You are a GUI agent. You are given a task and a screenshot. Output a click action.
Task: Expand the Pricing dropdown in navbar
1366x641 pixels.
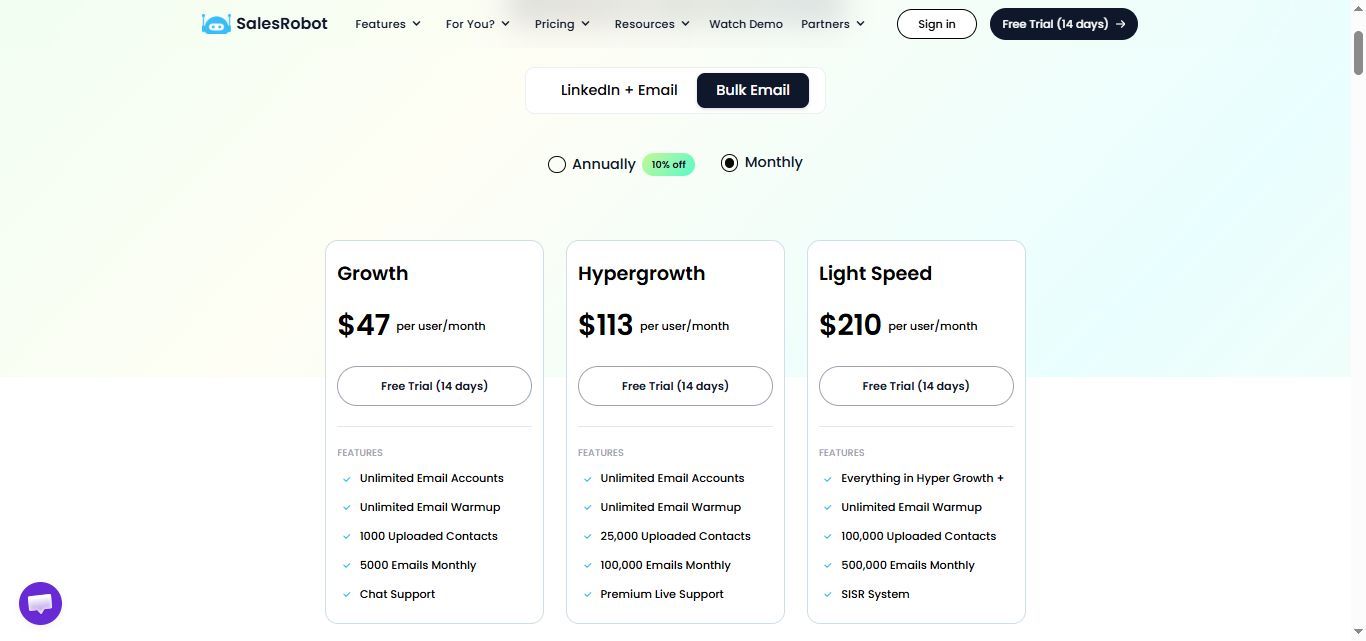tap(562, 24)
